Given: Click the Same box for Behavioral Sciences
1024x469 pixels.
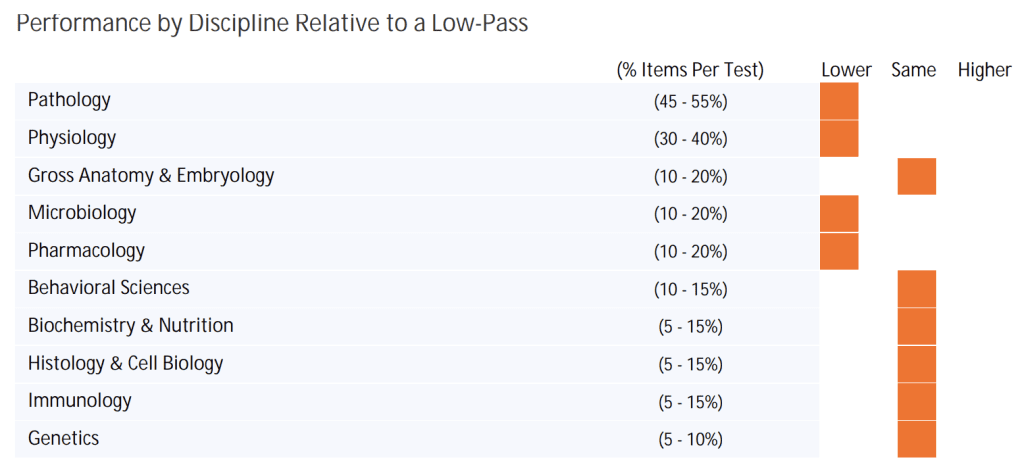Looking at the screenshot, I should pyautogui.click(x=916, y=289).
